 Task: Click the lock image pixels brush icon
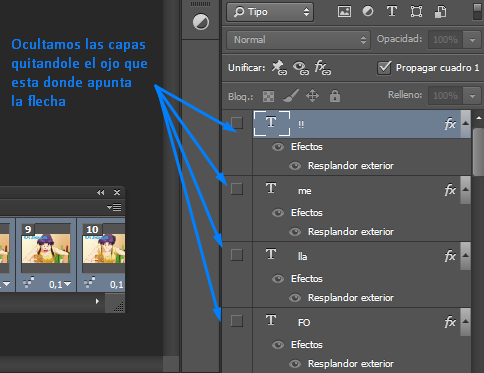(291, 96)
